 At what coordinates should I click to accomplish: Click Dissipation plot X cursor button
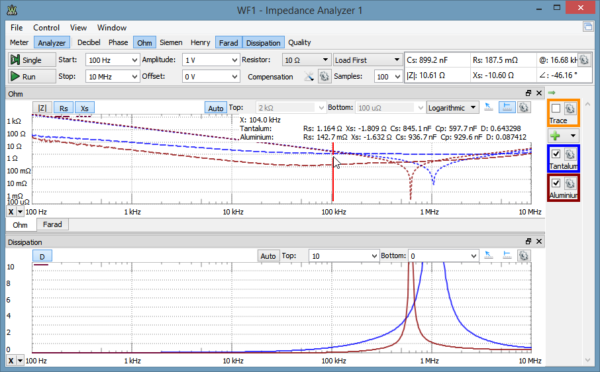pos(11,360)
